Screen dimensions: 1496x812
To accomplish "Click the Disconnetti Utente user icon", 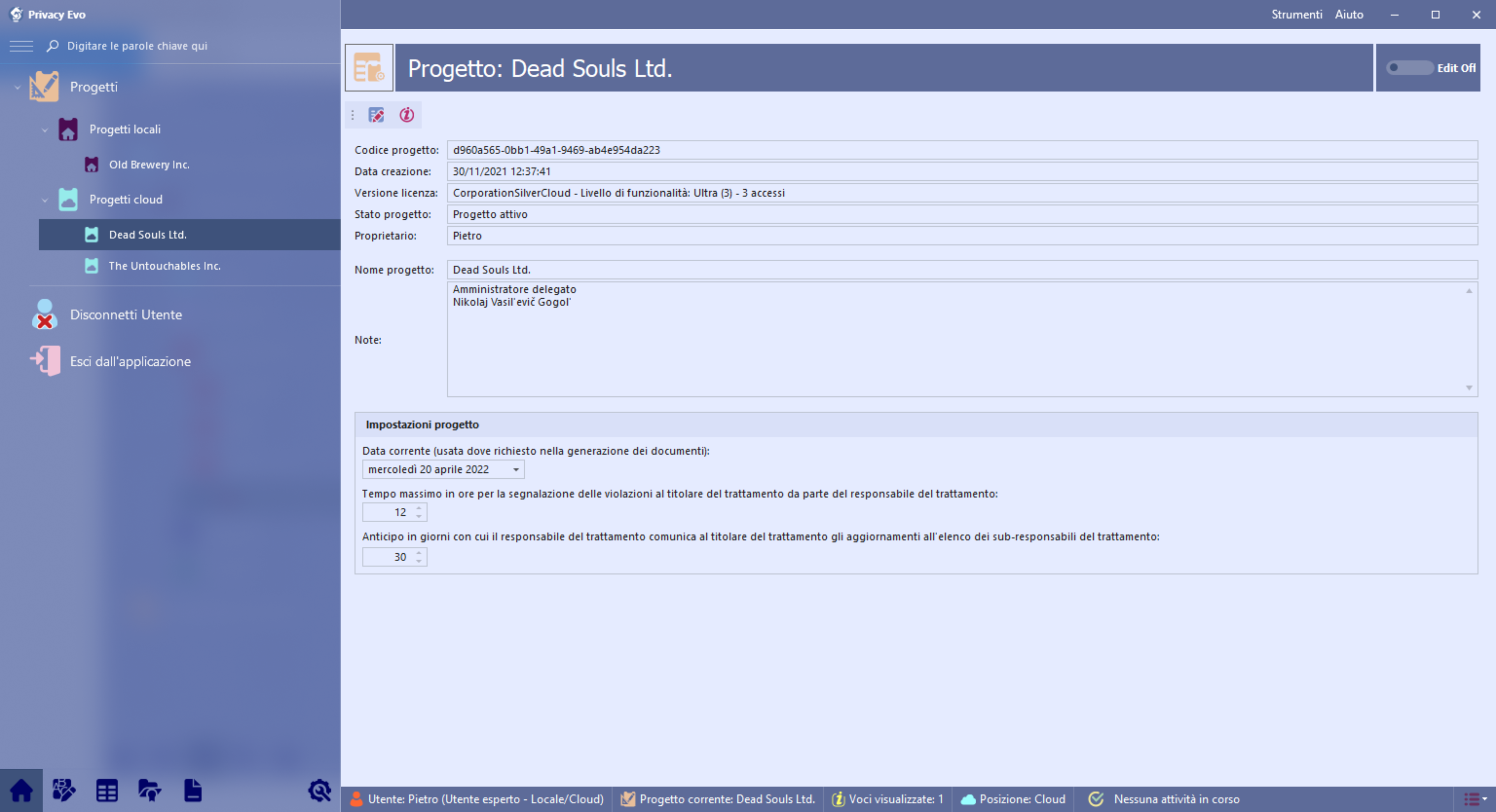I will (x=45, y=315).
